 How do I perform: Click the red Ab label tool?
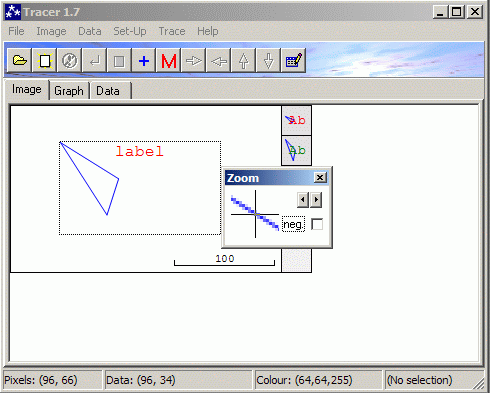pyautogui.click(x=296, y=120)
